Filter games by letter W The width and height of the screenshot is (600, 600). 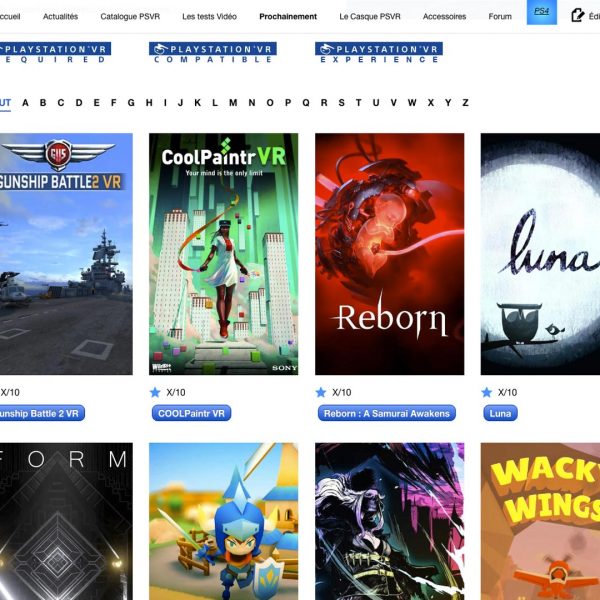point(412,103)
